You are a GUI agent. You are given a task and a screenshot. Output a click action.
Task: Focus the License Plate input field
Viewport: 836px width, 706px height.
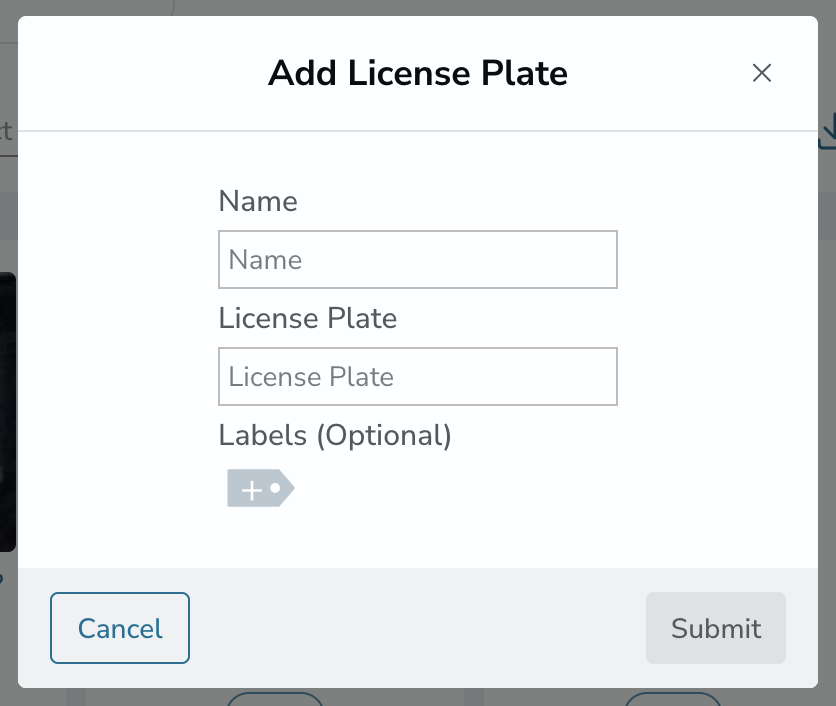point(417,376)
